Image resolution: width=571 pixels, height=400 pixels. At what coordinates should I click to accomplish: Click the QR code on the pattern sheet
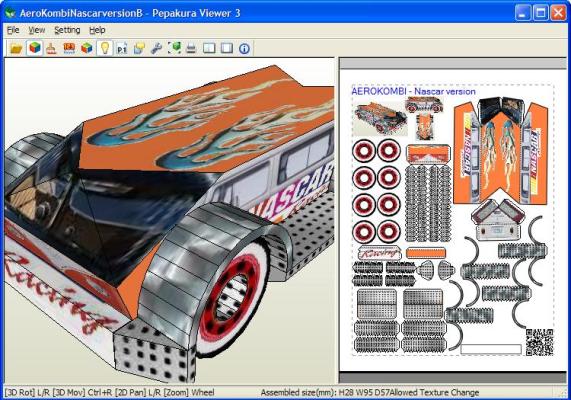click(539, 342)
